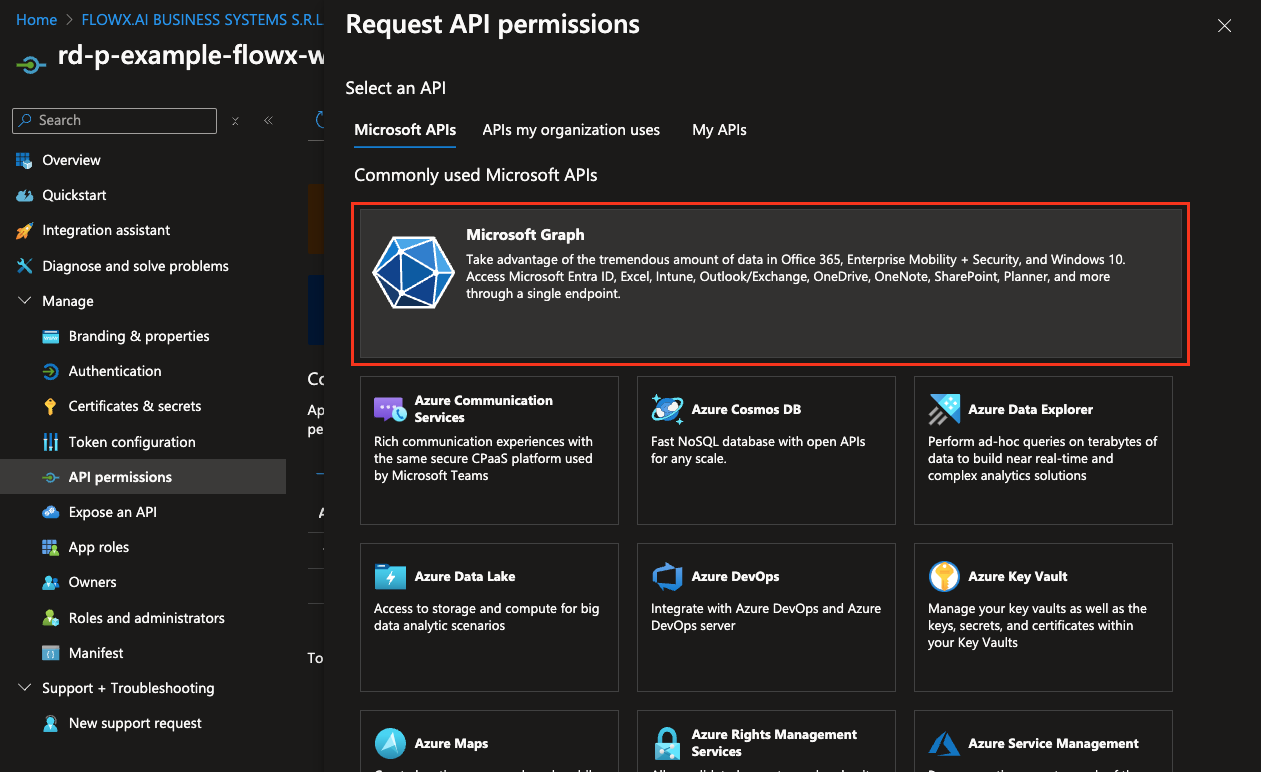Clear the sidebar search with the X

point(235,120)
